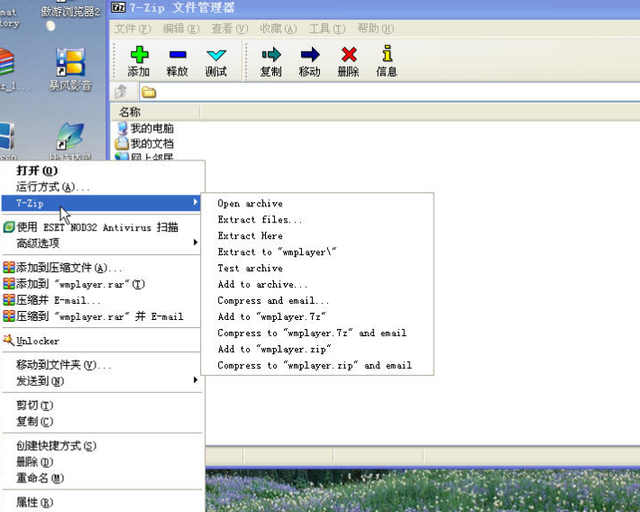The image size is (640, 512).
Task: Click the yellow Info (信息) icon
Action: pos(387,53)
